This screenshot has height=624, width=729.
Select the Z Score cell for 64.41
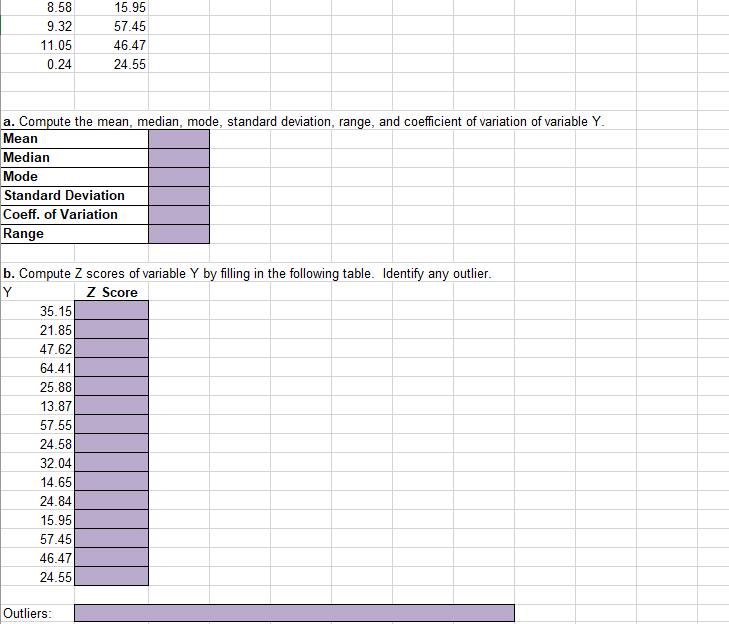[112, 367]
